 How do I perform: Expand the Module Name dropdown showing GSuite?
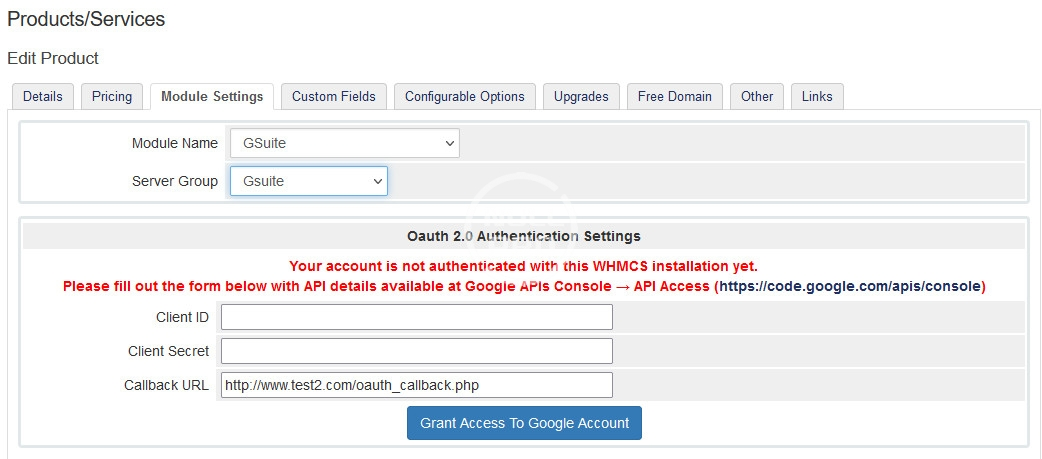click(x=344, y=143)
